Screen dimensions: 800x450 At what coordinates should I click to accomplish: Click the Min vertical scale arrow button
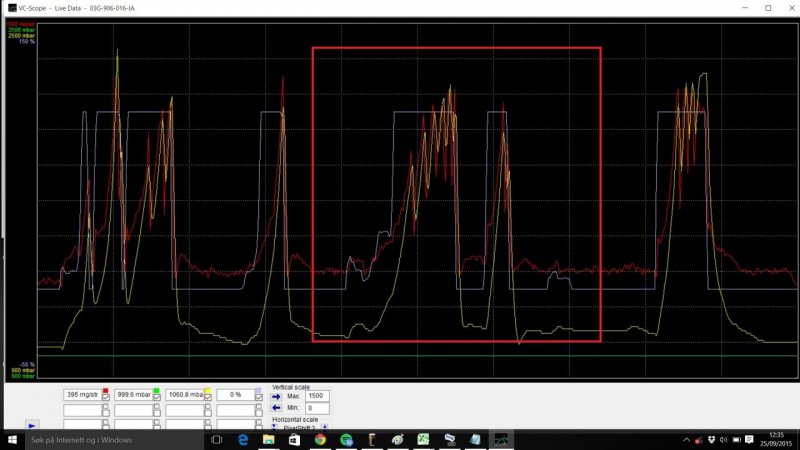278,408
